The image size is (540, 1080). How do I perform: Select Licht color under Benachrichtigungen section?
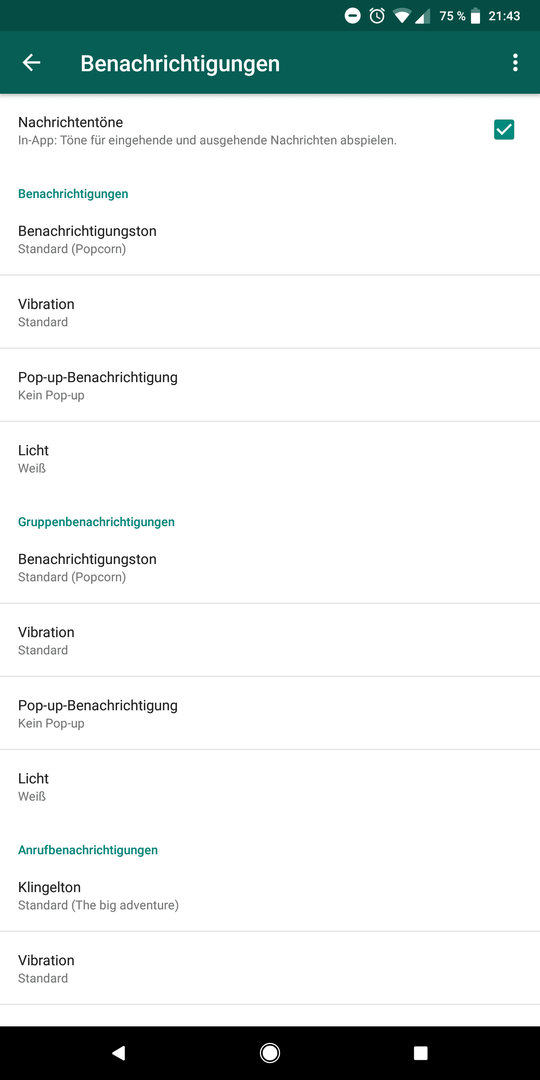coord(270,459)
